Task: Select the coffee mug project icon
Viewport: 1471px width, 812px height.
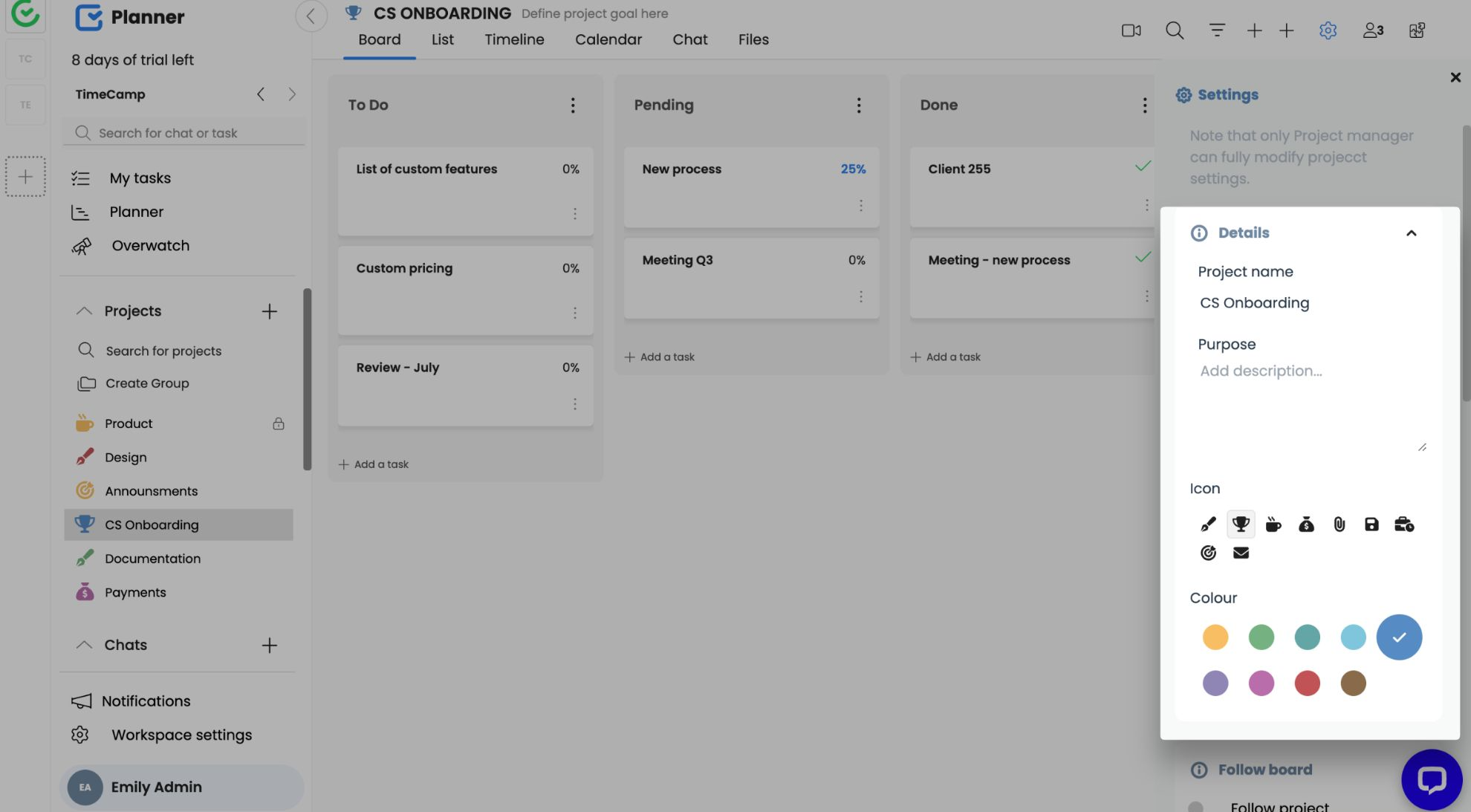Action: (1273, 524)
